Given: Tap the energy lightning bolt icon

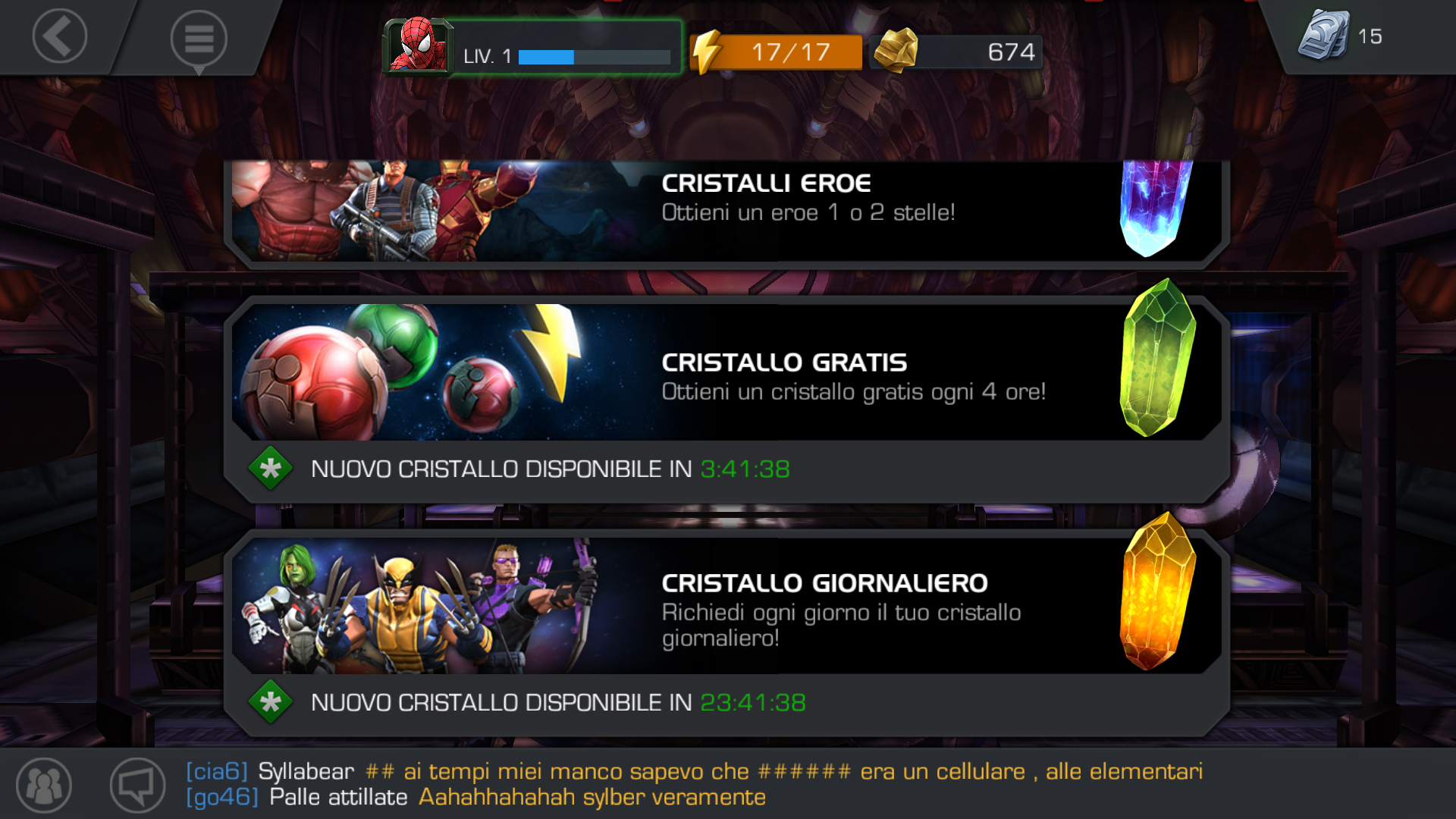Looking at the screenshot, I should 707,52.
